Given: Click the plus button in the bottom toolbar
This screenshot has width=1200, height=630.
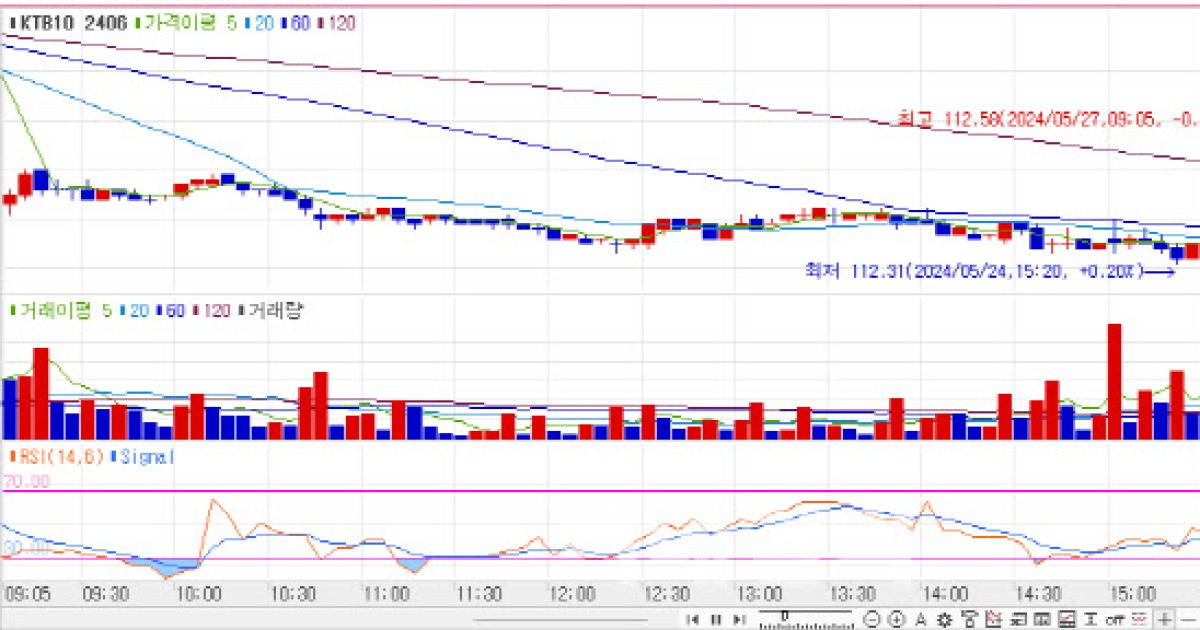Looking at the screenshot, I should [1164, 620].
